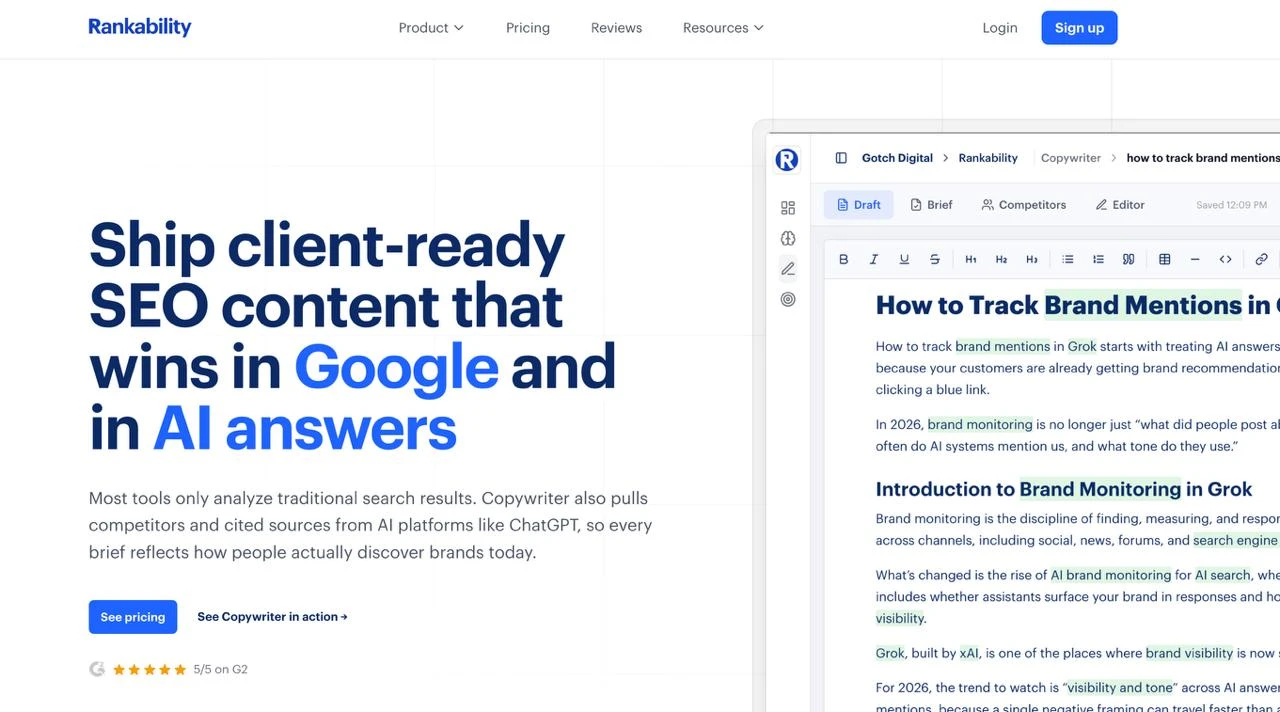Click the blockquote icon in toolbar
Viewport: 1280px width, 712px height.
click(1128, 259)
